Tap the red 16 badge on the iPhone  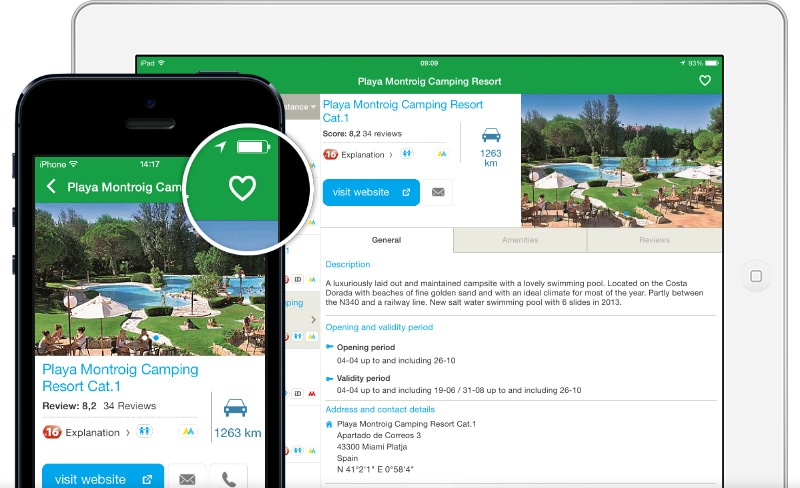click(52, 432)
